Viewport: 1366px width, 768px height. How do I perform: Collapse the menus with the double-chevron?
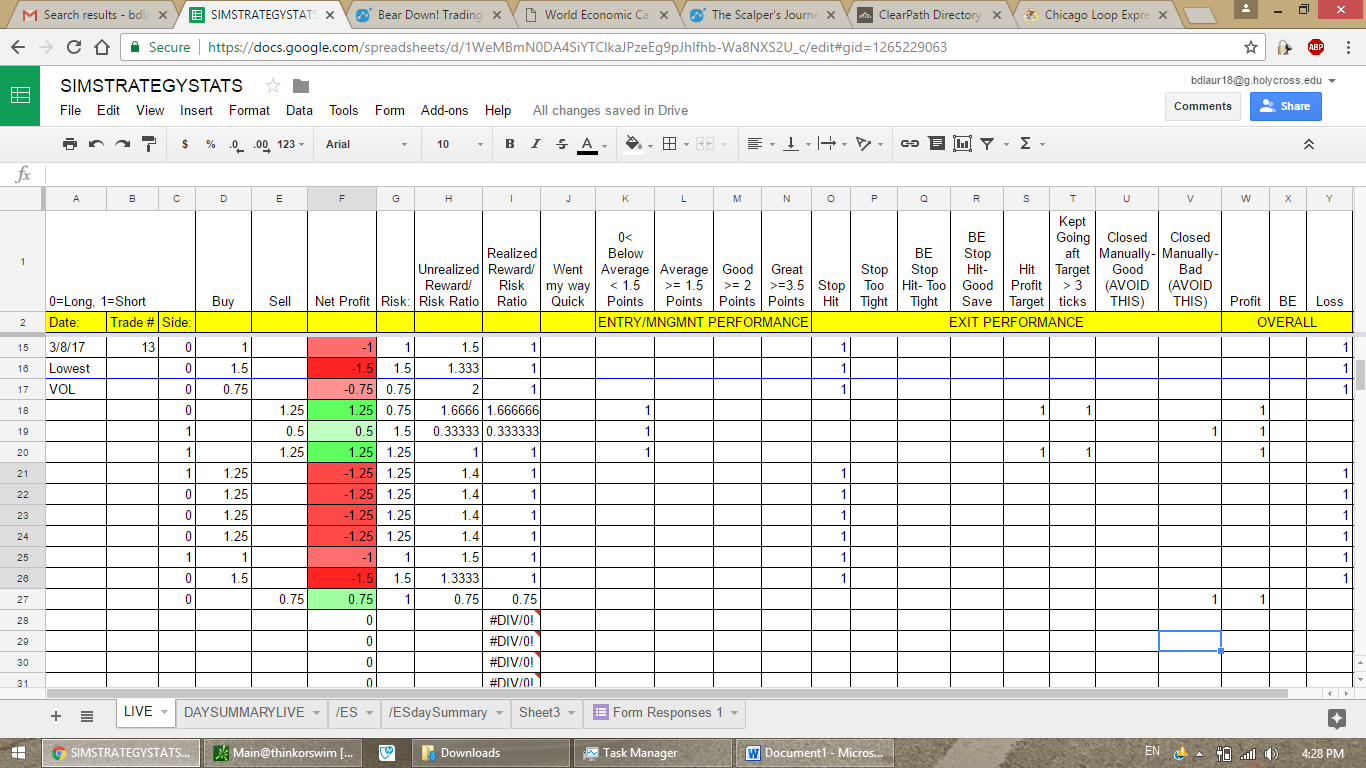click(1308, 144)
